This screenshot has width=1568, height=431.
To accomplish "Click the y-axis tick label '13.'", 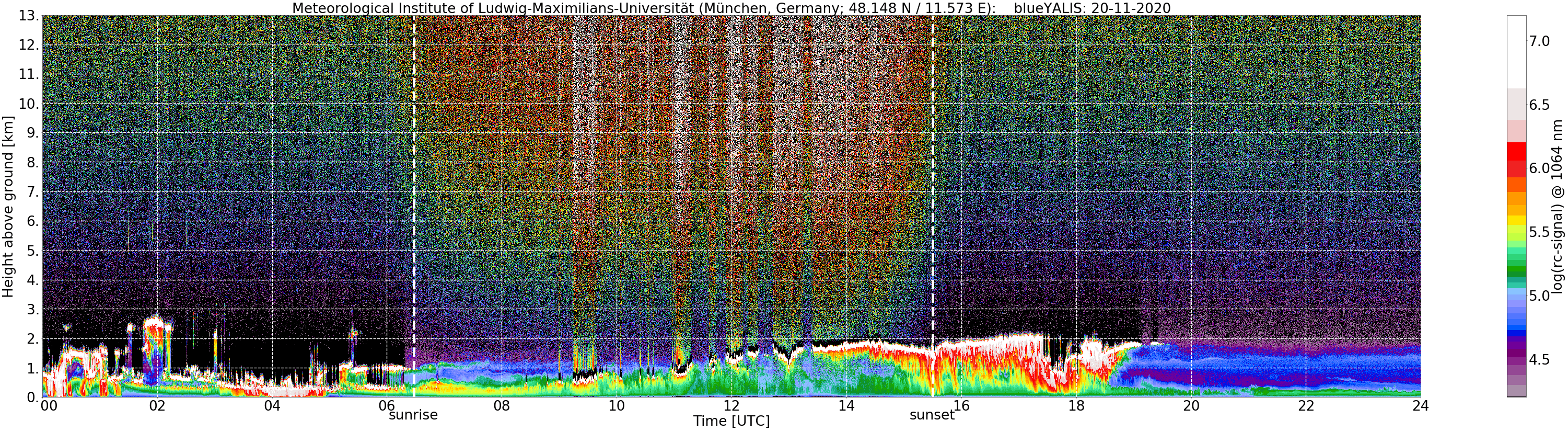I will pyautogui.click(x=29, y=16).
